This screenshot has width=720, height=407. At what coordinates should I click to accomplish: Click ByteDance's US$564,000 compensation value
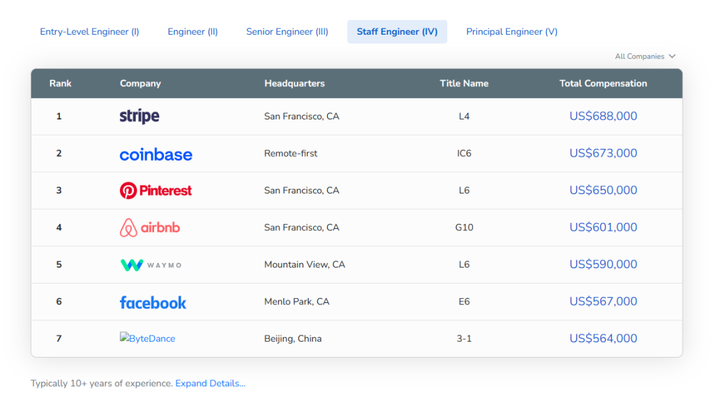(x=603, y=338)
